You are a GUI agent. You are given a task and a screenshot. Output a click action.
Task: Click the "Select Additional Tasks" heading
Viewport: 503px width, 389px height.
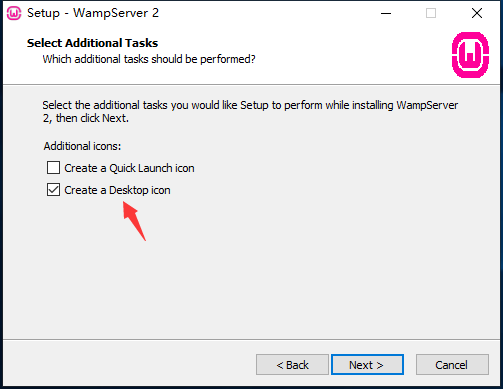pos(92,43)
